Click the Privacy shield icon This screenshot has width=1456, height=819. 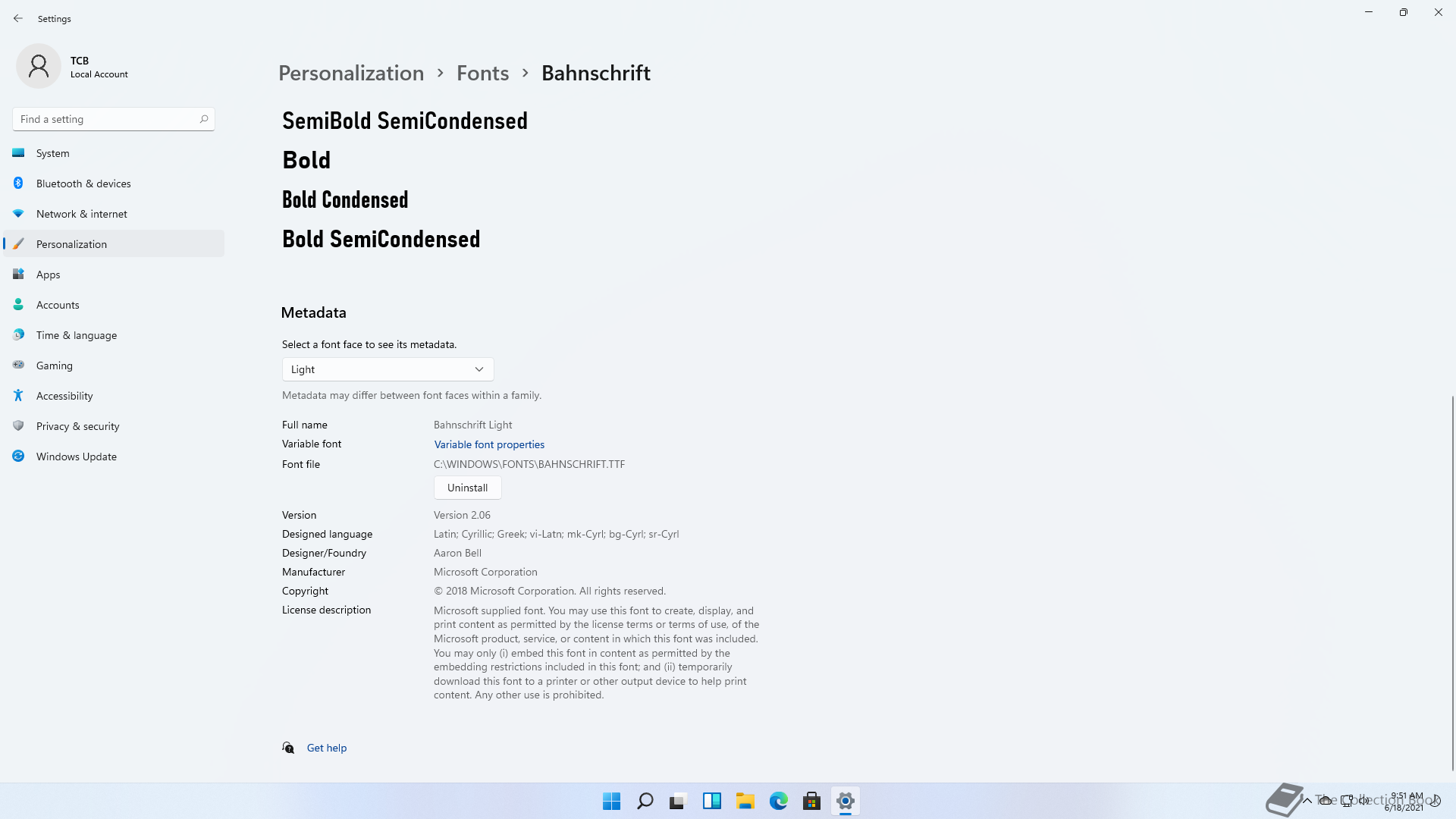click(x=18, y=425)
